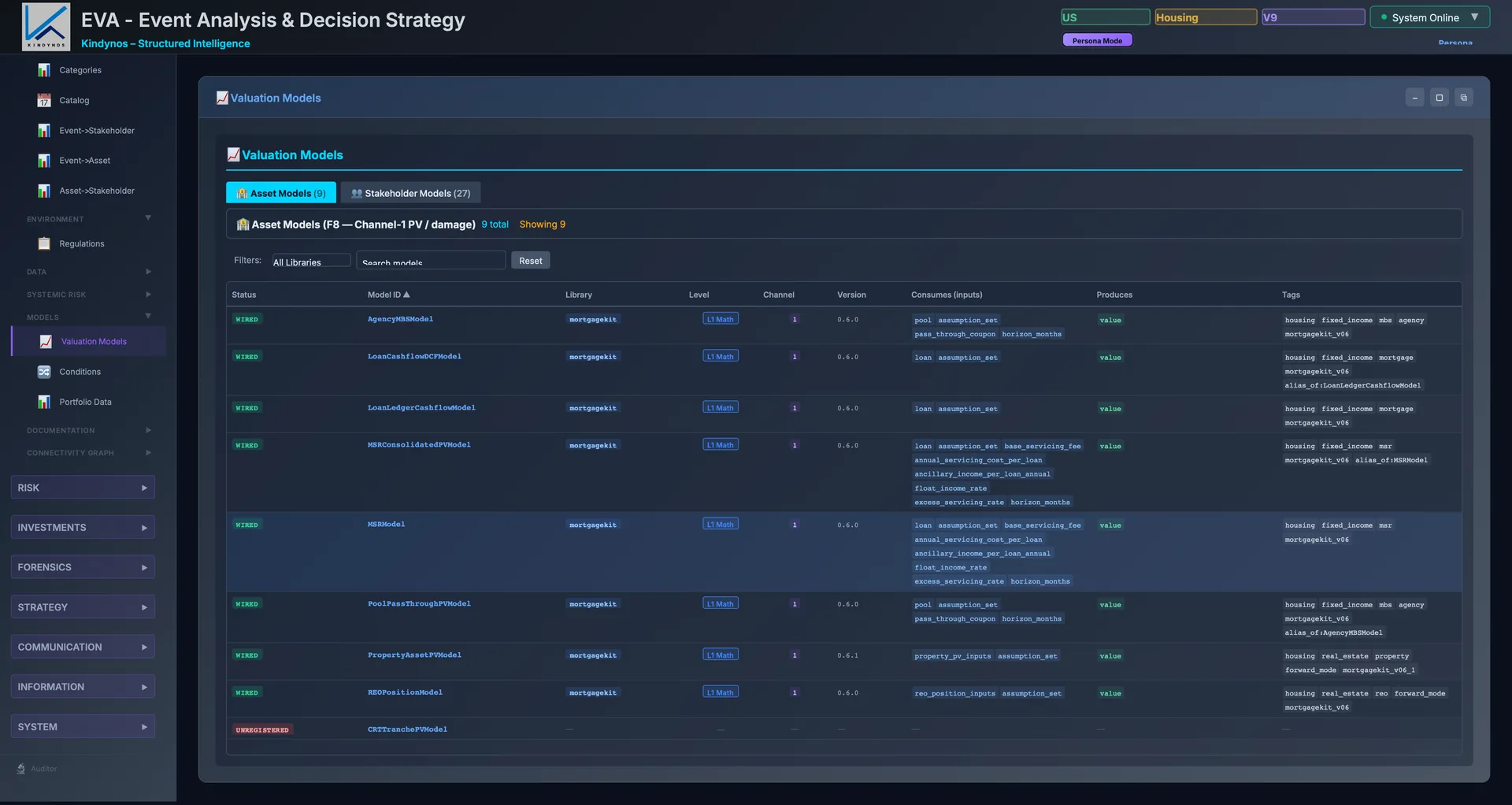Screen dimensions: 1512x805
Task: Open the LoanLedgerCashflowModel link
Action: tap(421, 408)
